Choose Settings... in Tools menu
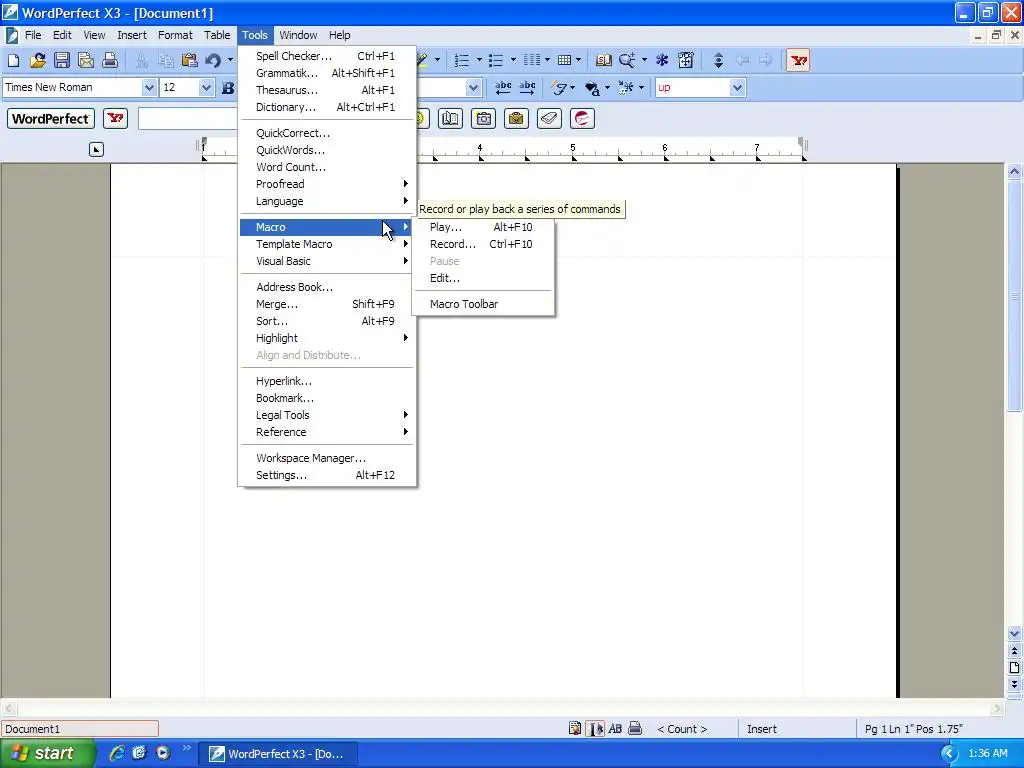The height and width of the screenshot is (768, 1024). point(327,475)
